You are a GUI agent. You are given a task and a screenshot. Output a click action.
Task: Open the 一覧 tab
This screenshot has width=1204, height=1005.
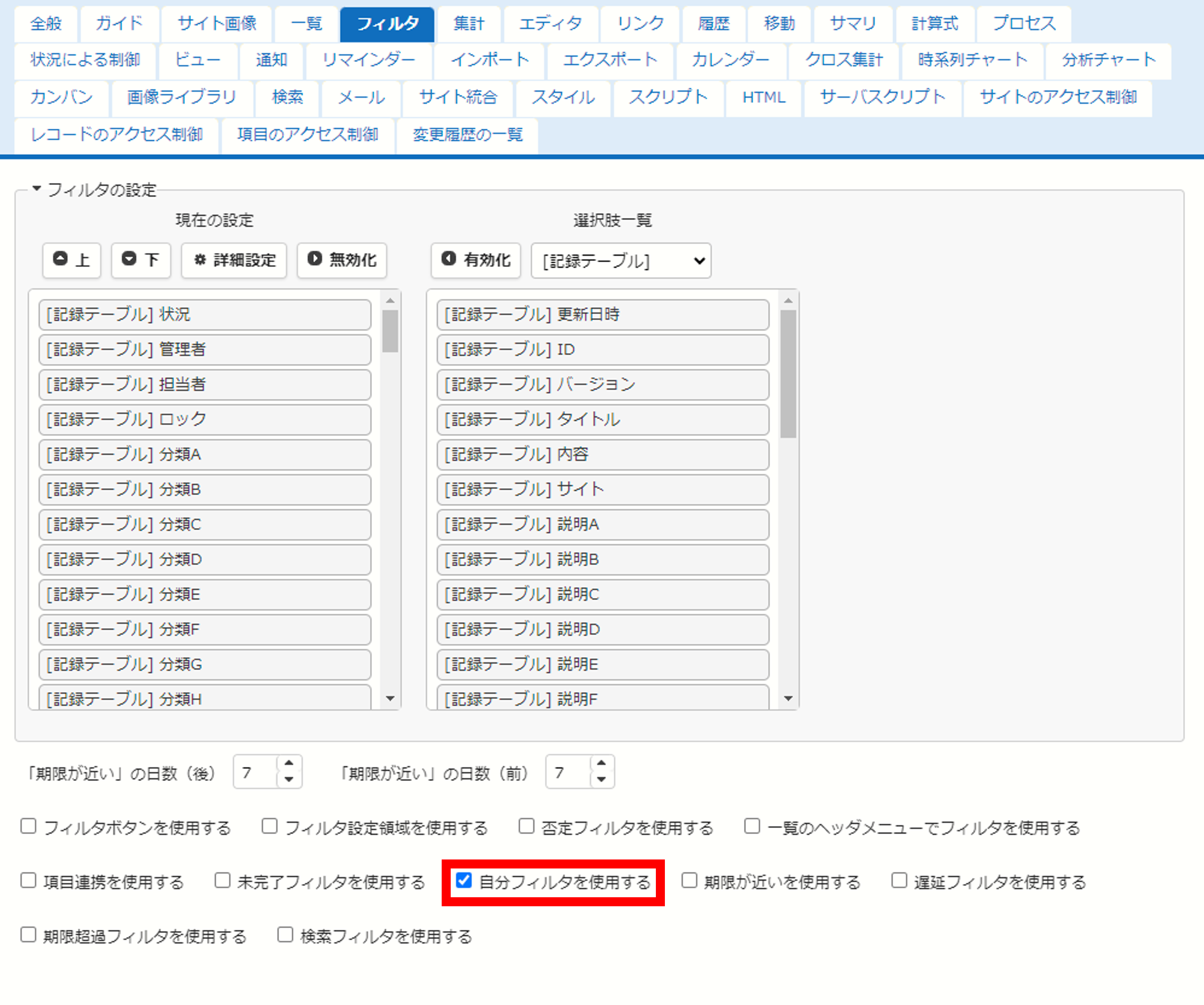pos(307,24)
